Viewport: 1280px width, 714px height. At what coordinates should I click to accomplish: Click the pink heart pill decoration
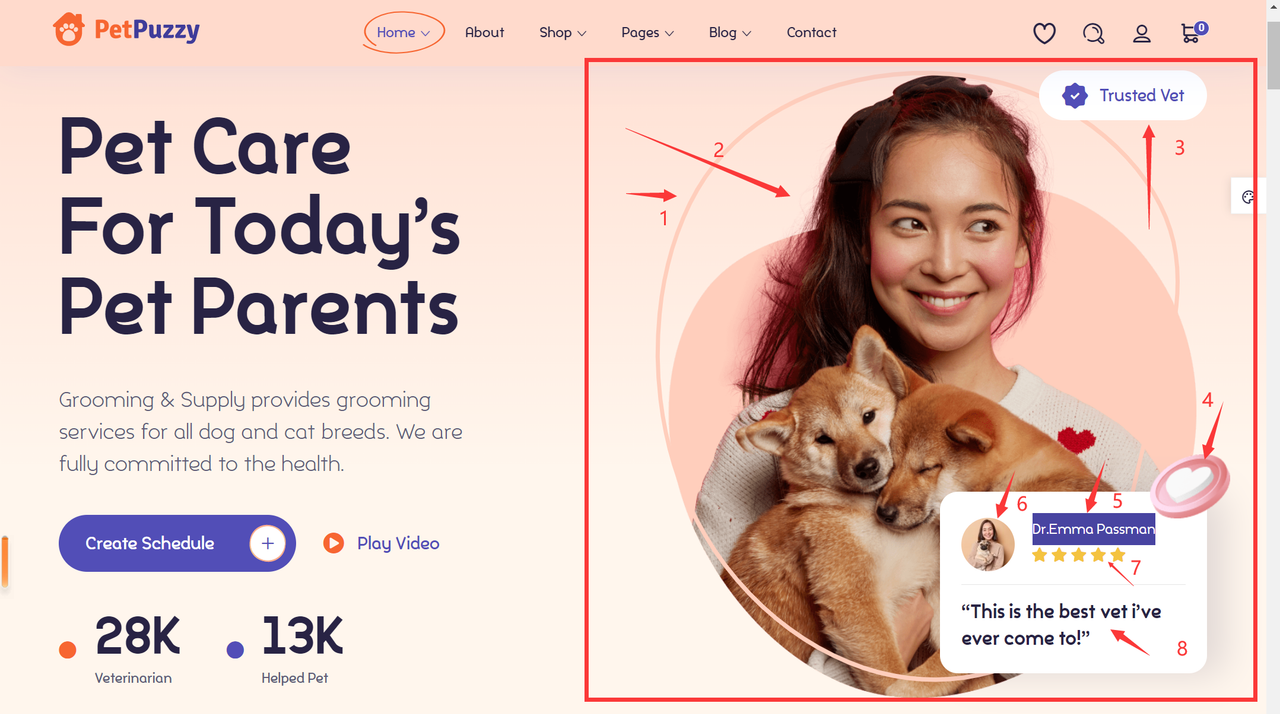click(x=1190, y=484)
